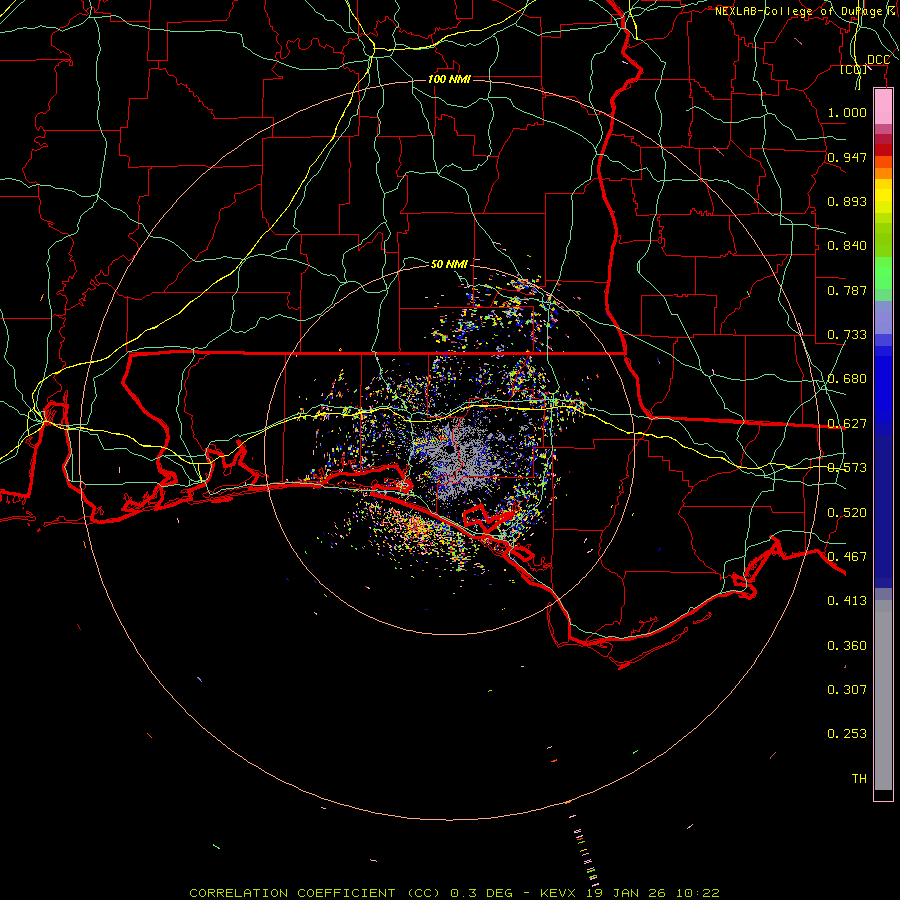Click the 0.360 legend value
This screenshot has width=900, height=900.
pyautogui.click(x=846, y=645)
